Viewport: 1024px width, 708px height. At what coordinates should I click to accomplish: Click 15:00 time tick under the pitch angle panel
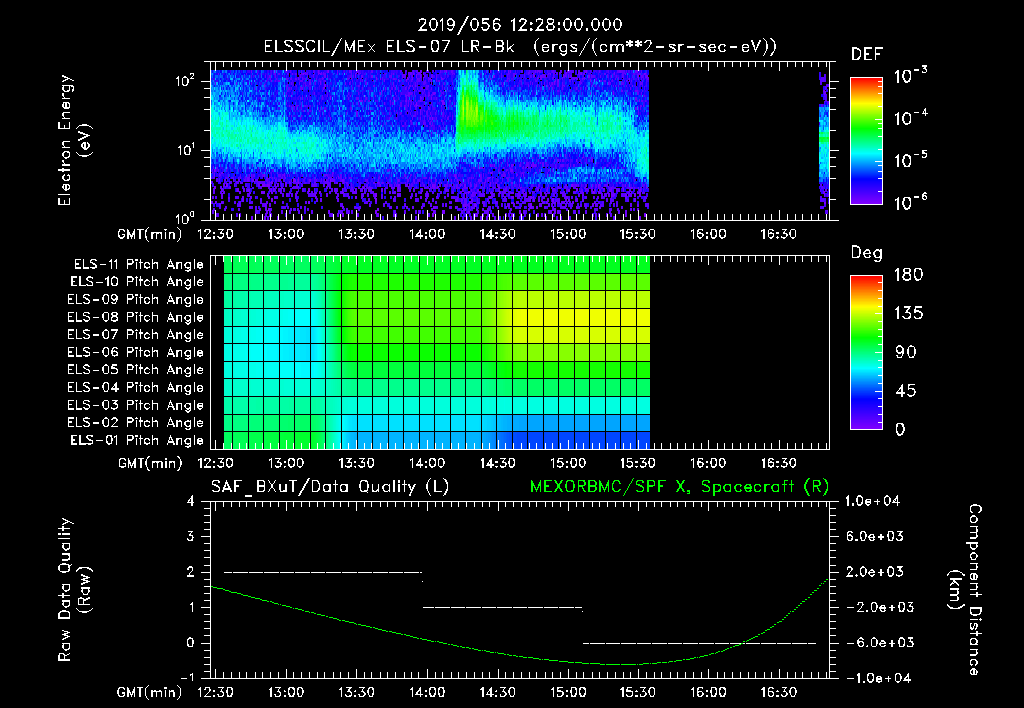click(x=568, y=463)
